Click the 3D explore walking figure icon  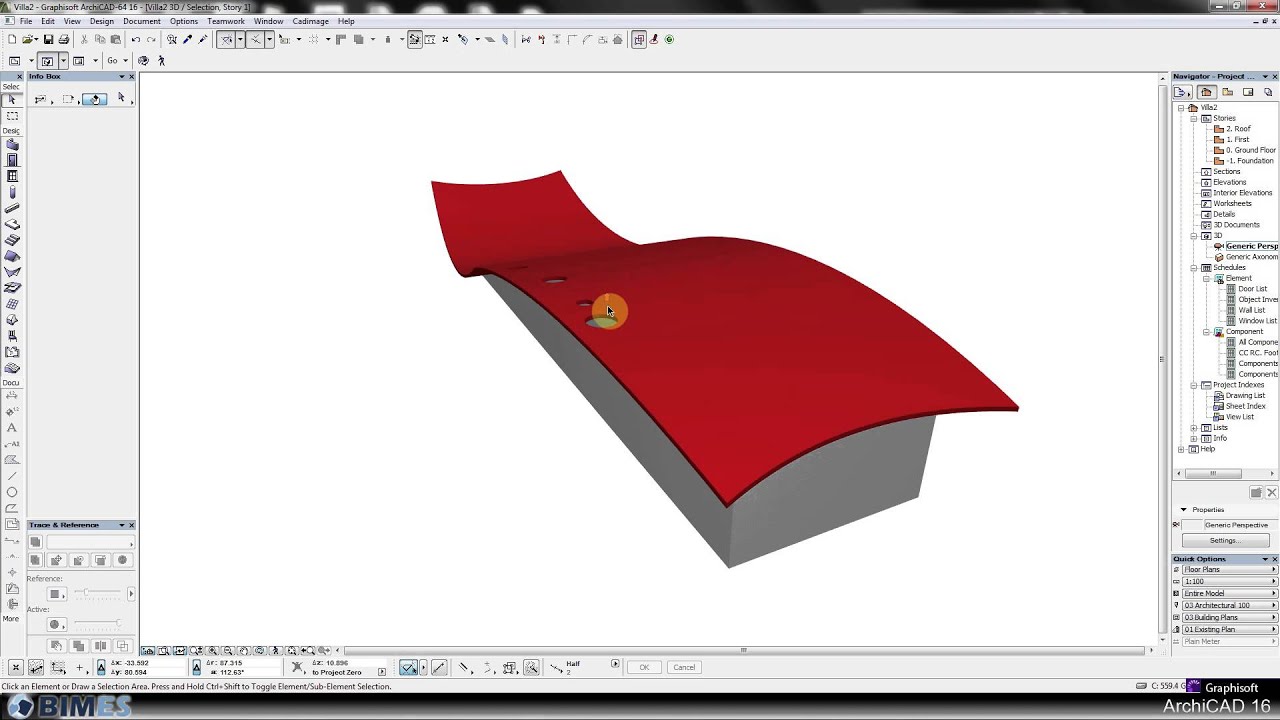(161, 61)
